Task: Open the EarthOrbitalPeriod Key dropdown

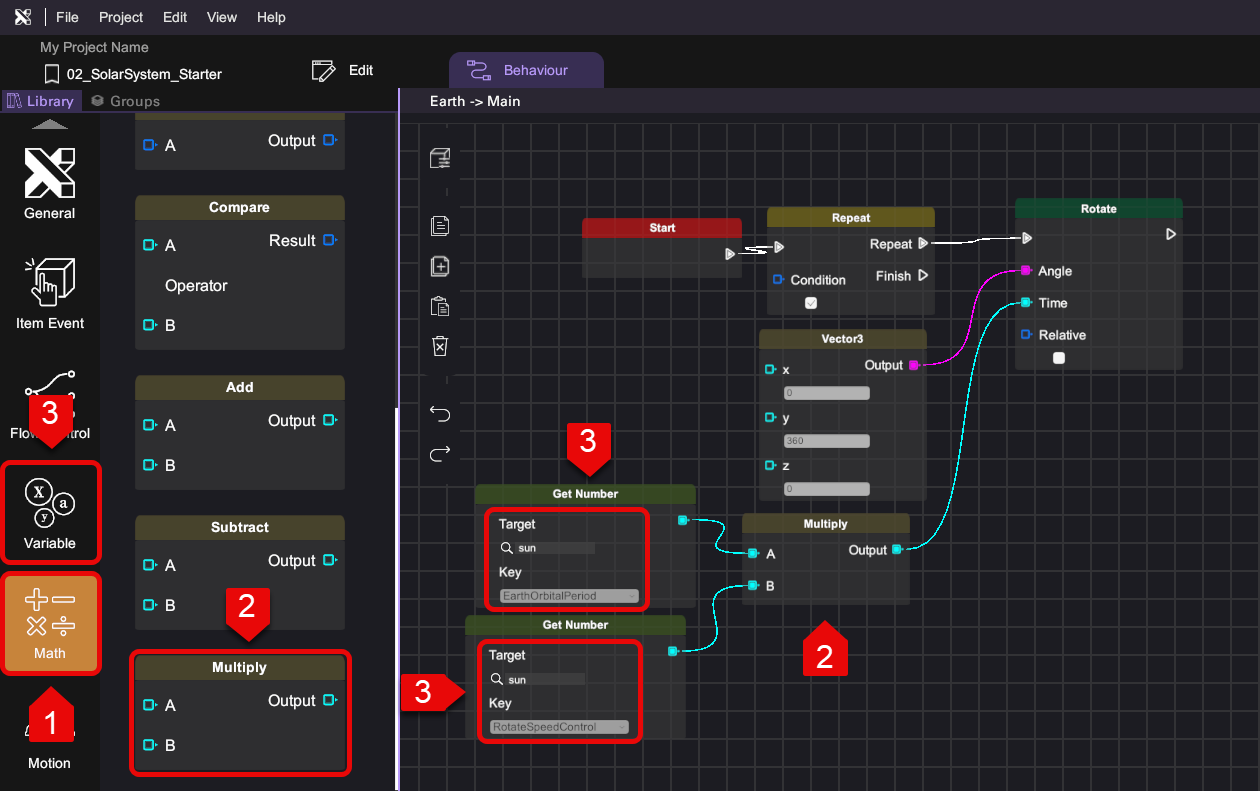Action: [568, 596]
